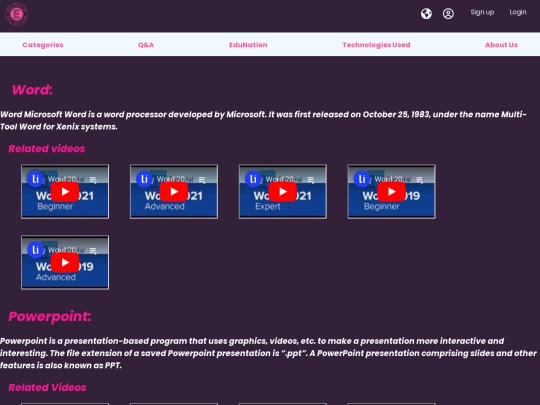Play the Word 2019 Advanced video
The width and height of the screenshot is (540, 405).
(x=65, y=263)
